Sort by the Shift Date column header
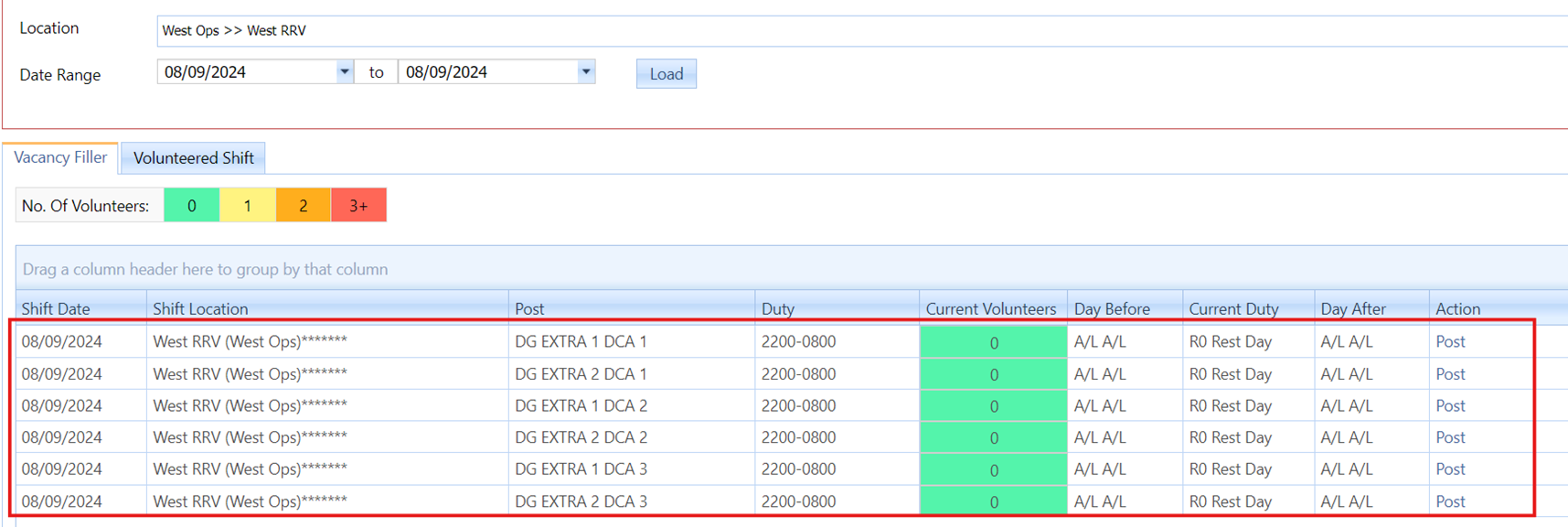Viewport: 1568px width, 527px height. pos(56,309)
